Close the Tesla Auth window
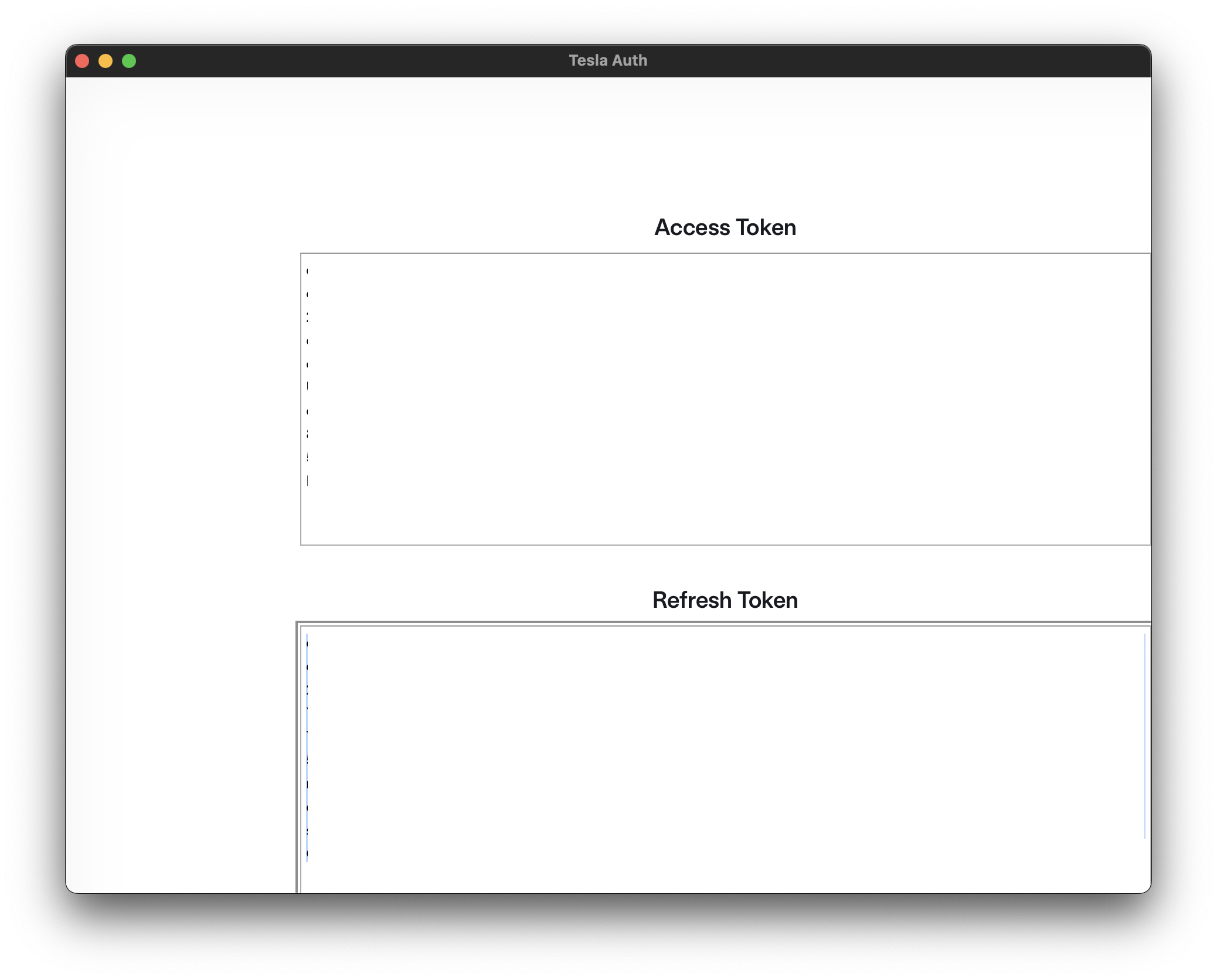The height and width of the screenshot is (980, 1217). (82, 61)
